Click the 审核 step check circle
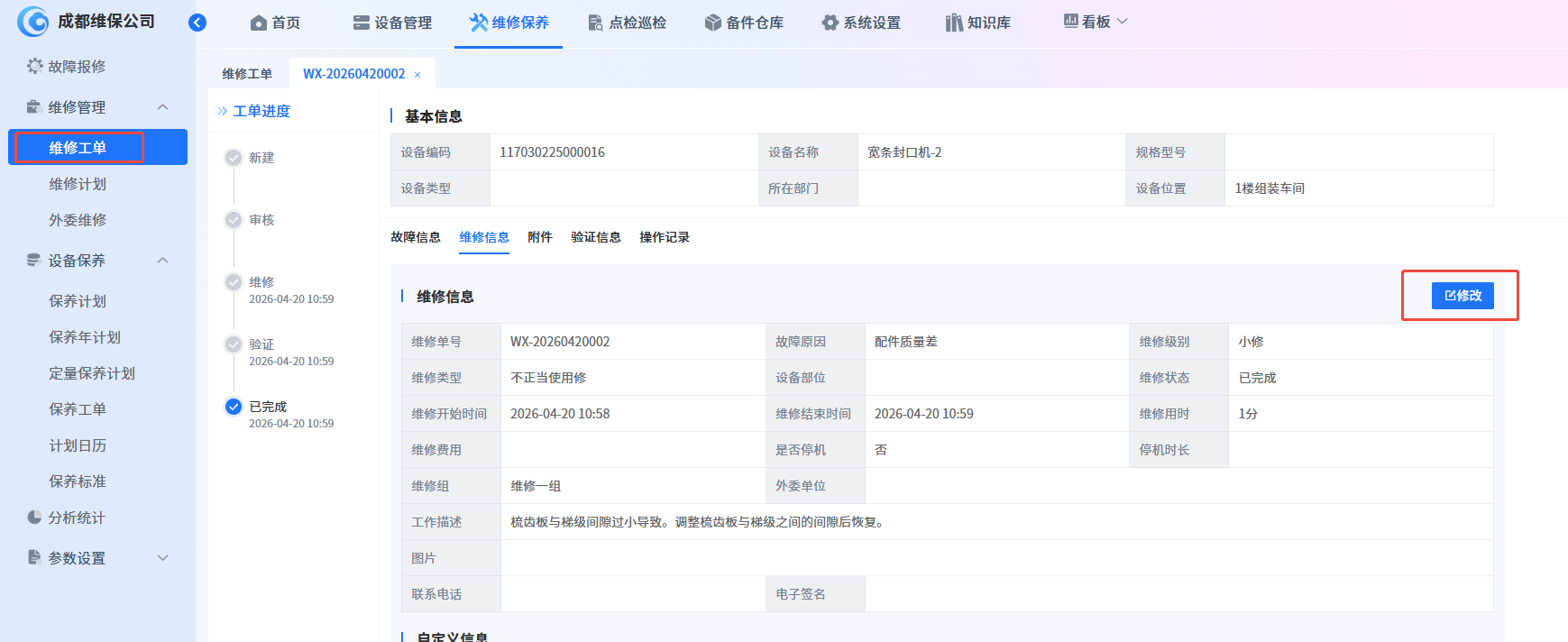This screenshot has height=642, width=1568. point(234,220)
